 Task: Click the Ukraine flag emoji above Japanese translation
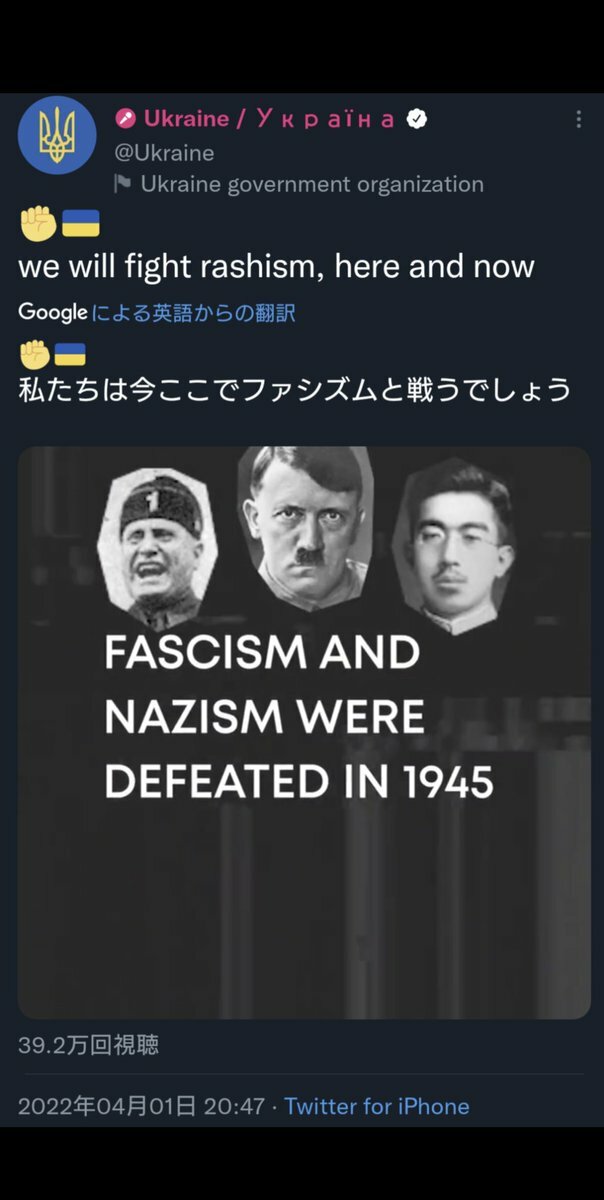pos(69,354)
